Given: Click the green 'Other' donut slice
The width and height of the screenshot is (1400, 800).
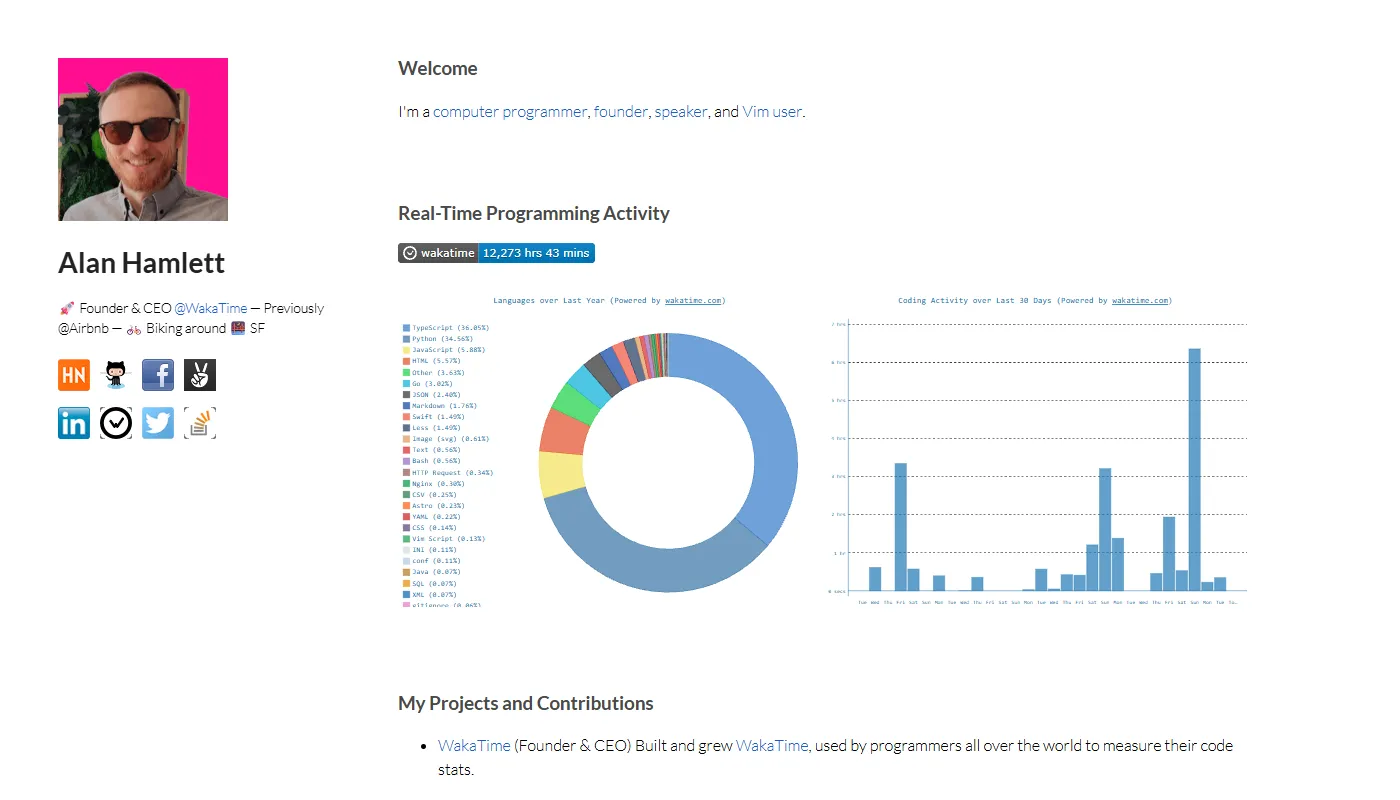Looking at the screenshot, I should click(576, 402).
